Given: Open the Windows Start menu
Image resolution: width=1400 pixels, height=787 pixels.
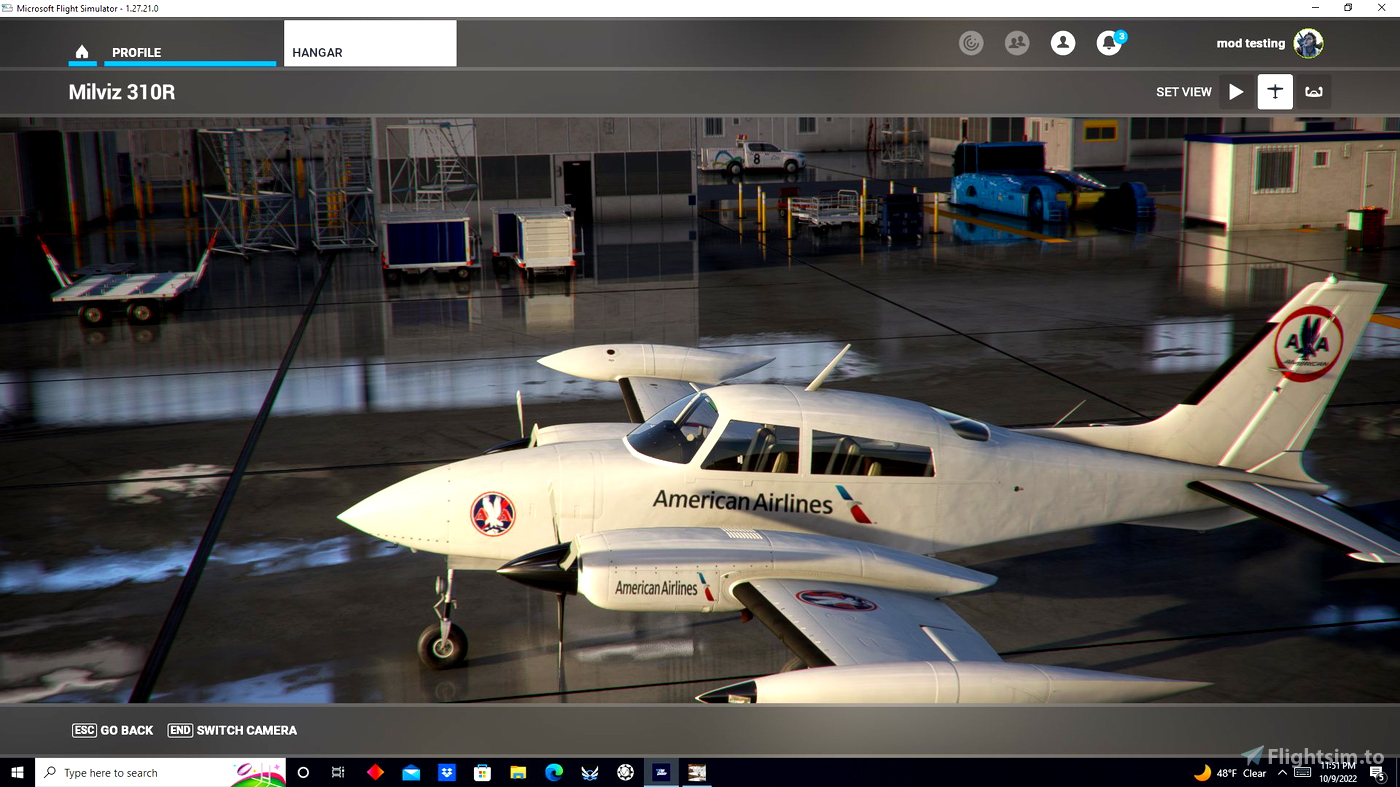Looking at the screenshot, I should click(x=17, y=773).
